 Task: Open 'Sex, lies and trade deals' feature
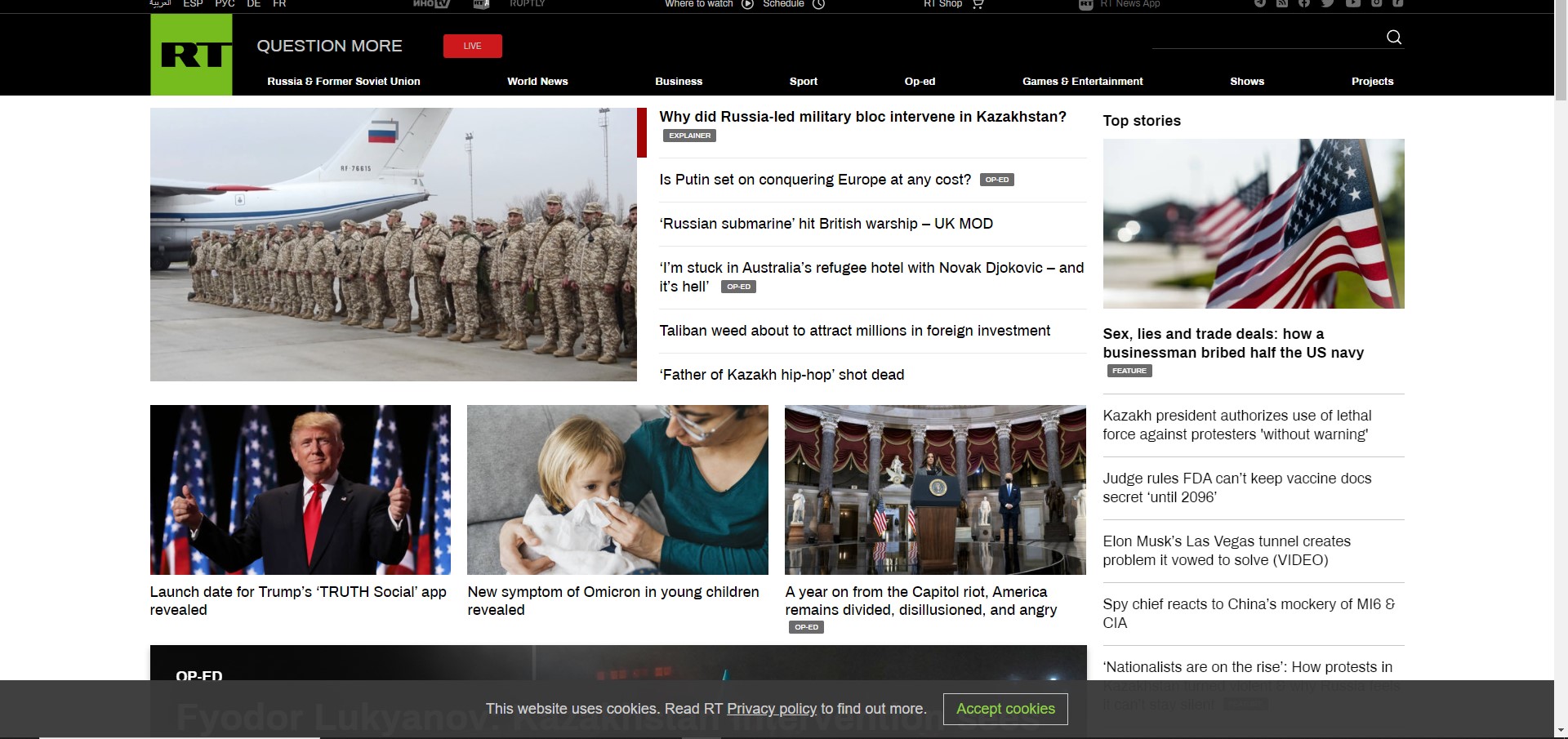[x=1233, y=343]
